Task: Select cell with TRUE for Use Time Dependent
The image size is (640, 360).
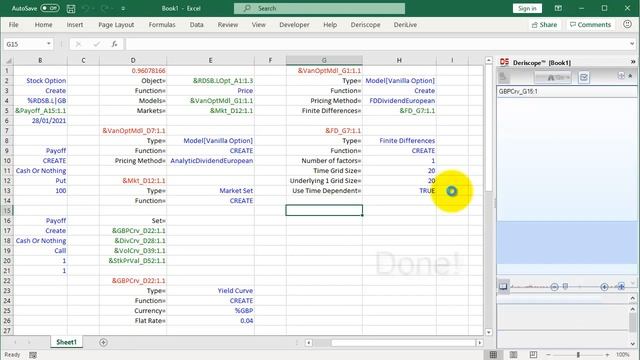Action: point(399,191)
